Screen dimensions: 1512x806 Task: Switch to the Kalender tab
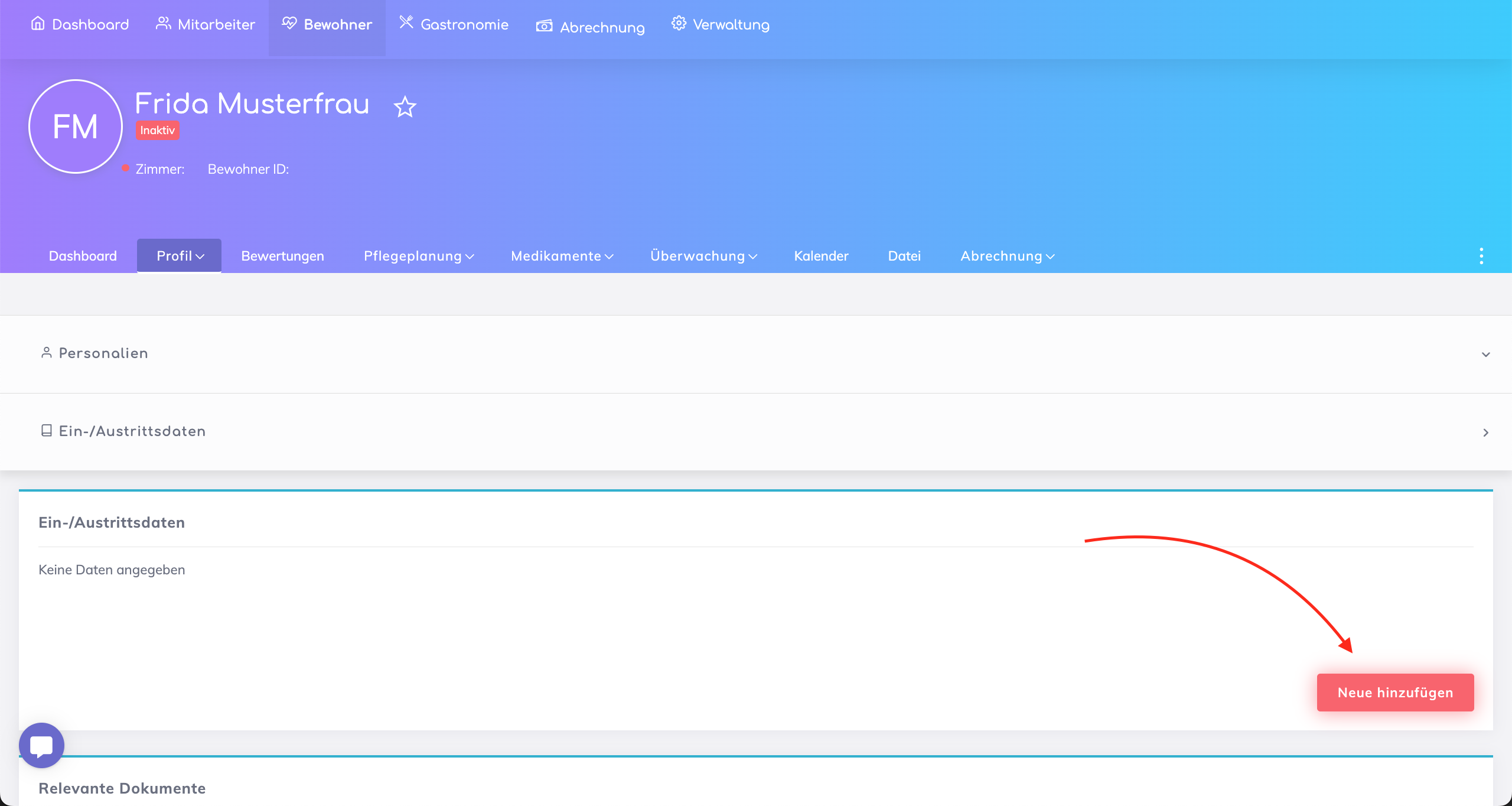pyautogui.click(x=821, y=256)
